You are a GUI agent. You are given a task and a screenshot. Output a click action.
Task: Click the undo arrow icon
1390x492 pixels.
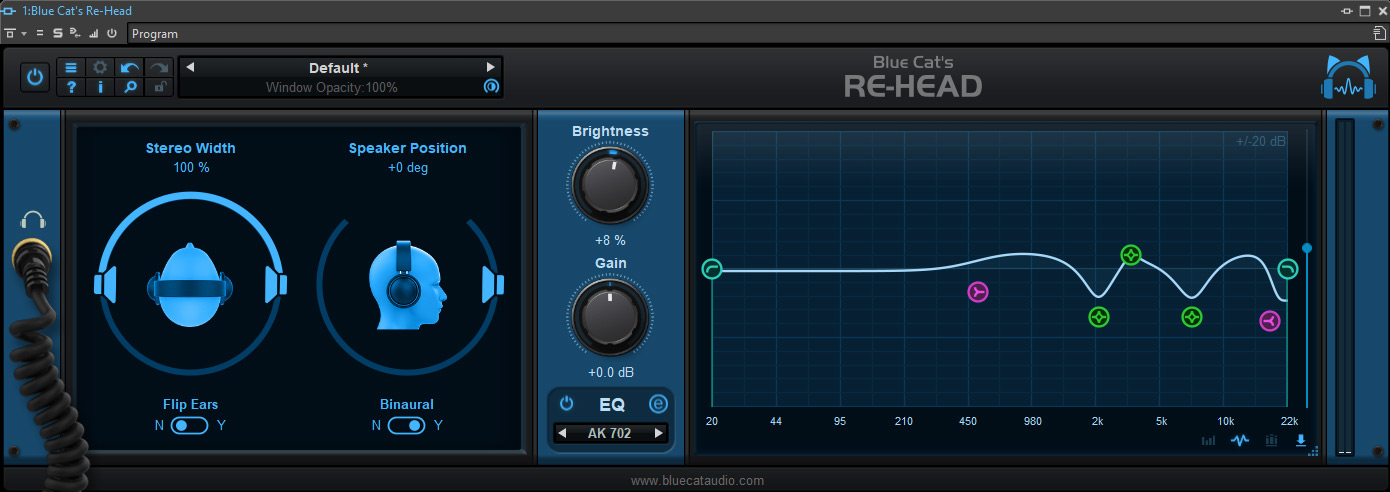pyautogui.click(x=129, y=68)
